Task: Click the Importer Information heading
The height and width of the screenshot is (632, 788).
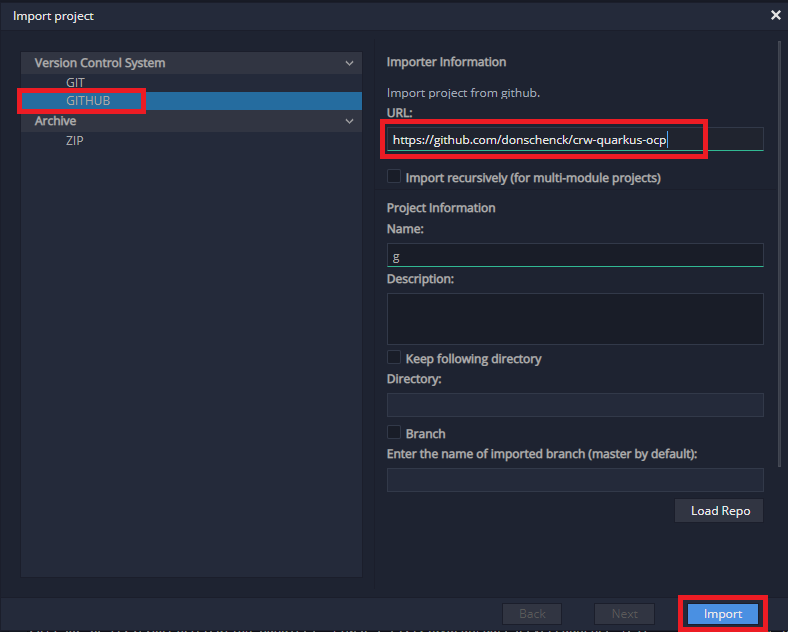Action: (x=446, y=62)
